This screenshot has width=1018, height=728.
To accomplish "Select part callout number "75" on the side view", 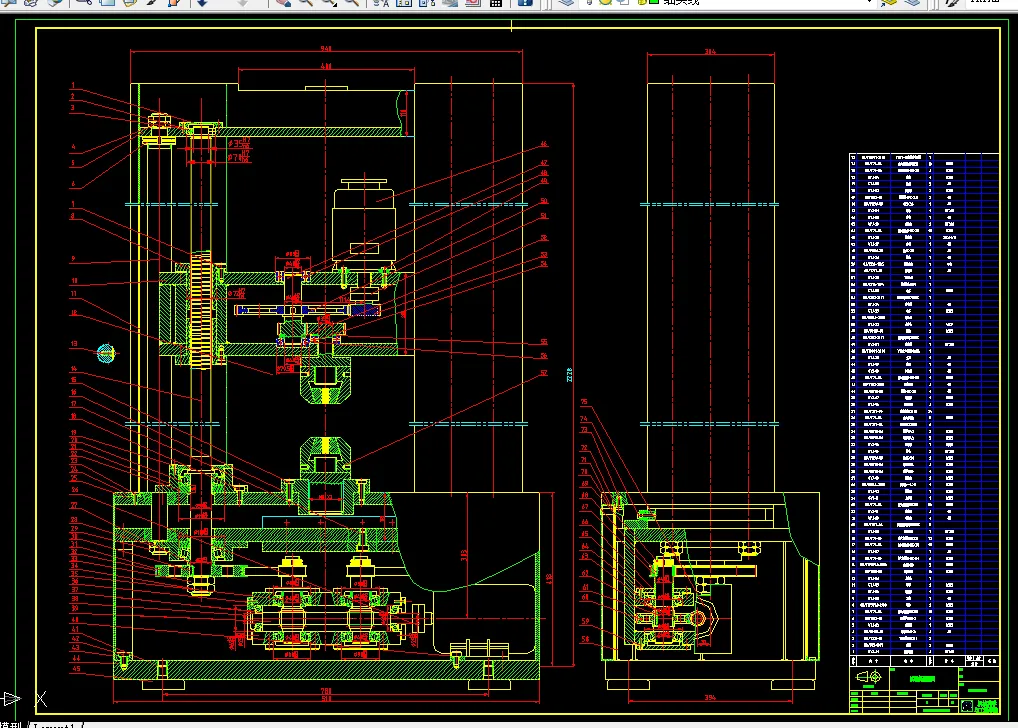I will [584, 402].
